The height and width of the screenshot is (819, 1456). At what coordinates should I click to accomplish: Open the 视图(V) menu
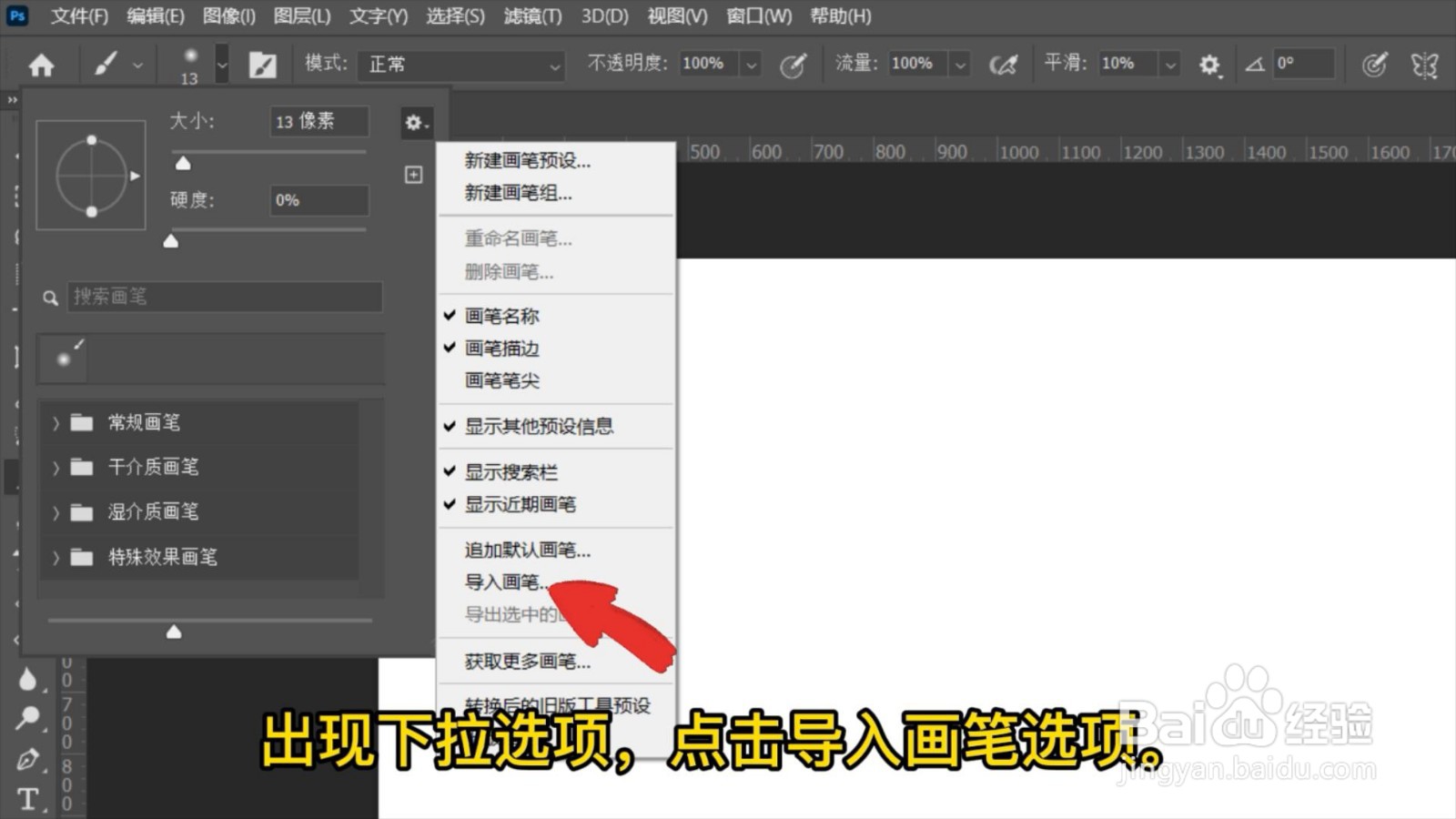click(x=677, y=16)
